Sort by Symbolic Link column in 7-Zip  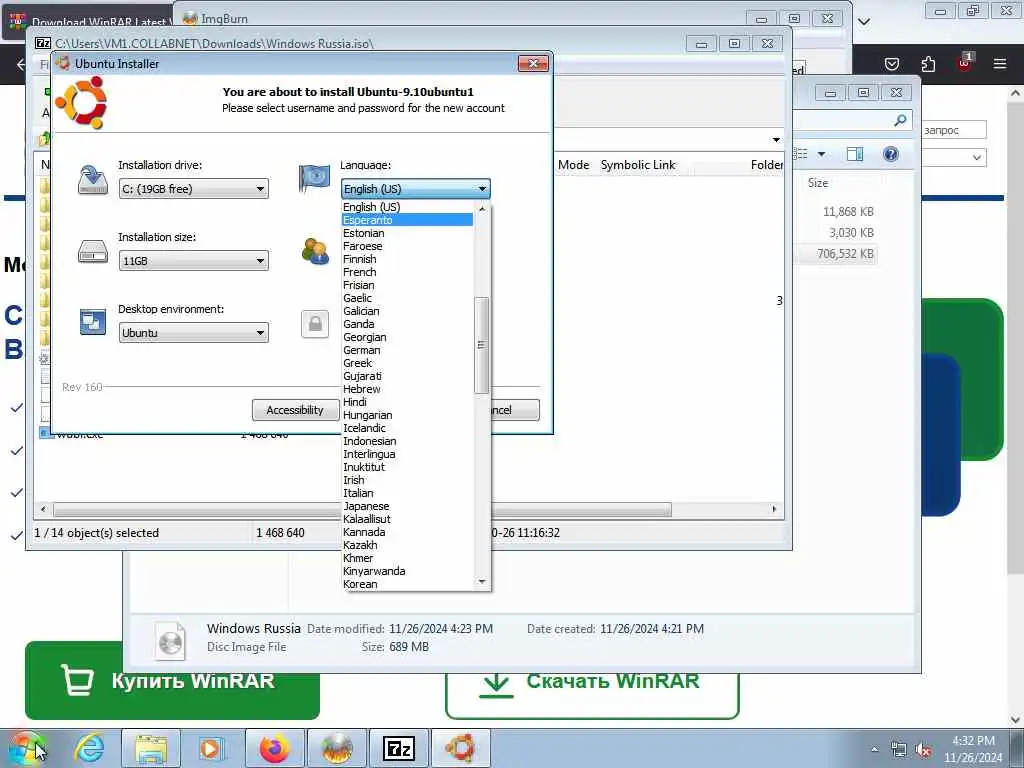pyautogui.click(x=638, y=165)
